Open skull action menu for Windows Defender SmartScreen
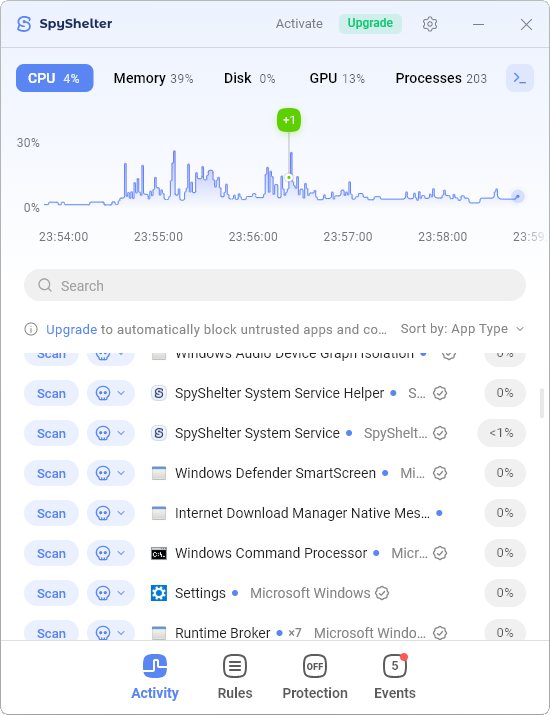The width and height of the screenshot is (550, 715). pos(111,473)
